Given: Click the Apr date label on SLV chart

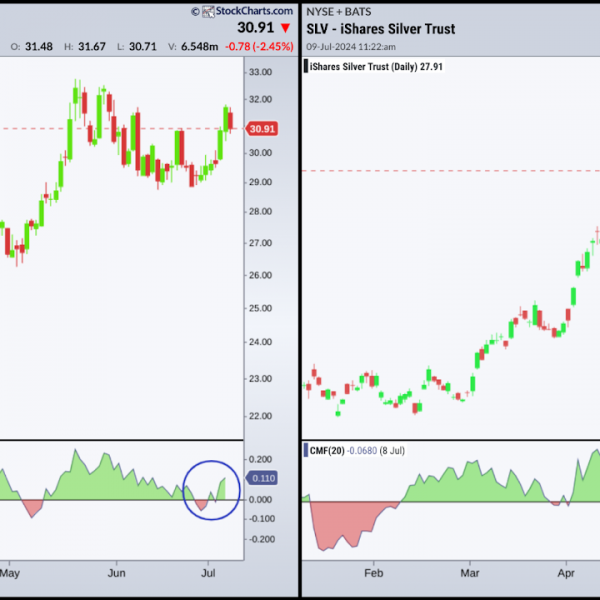Looking at the screenshot, I should (566, 573).
